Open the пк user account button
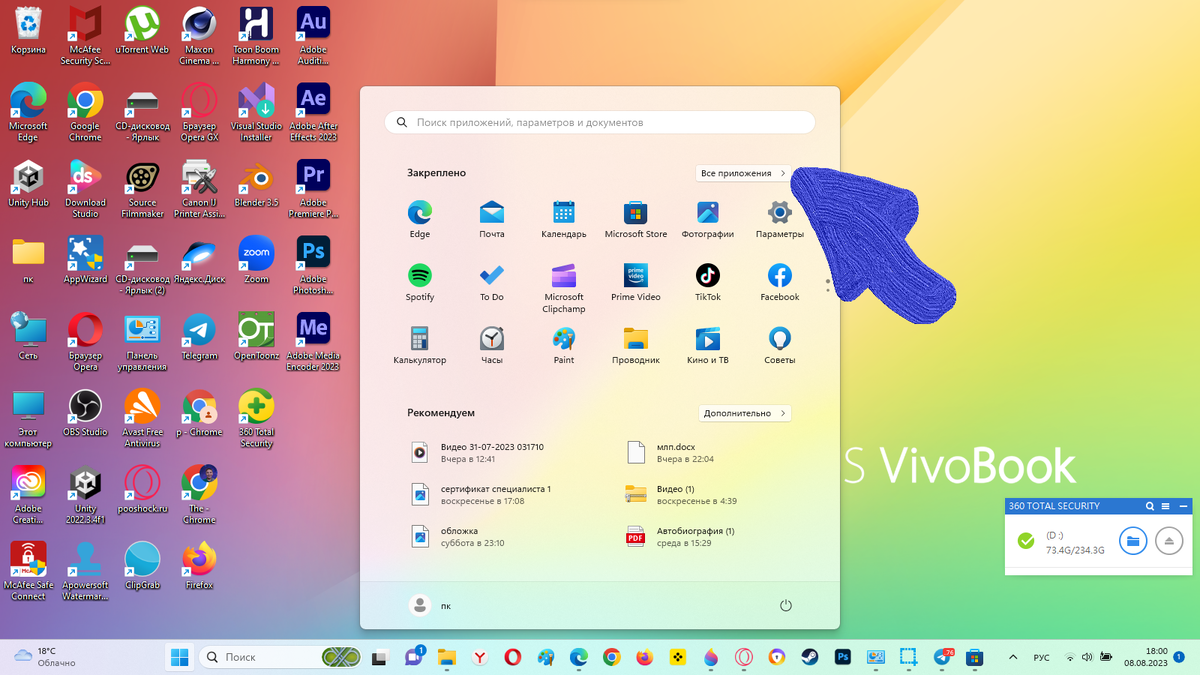The width and height of the screenshot is (1200, 675). pos(432,605)
